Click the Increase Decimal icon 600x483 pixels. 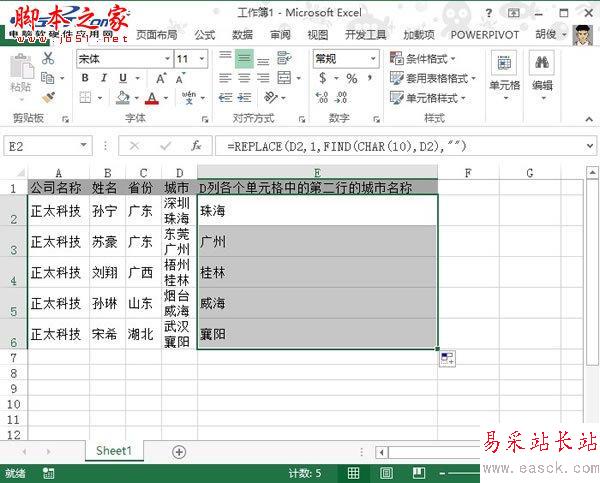(x=321, y=97)
